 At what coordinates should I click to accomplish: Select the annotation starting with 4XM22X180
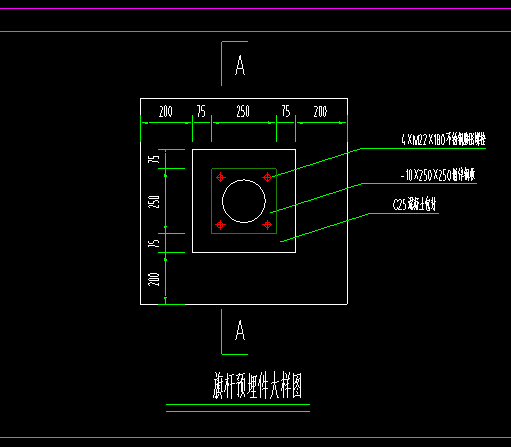point(443,139)
